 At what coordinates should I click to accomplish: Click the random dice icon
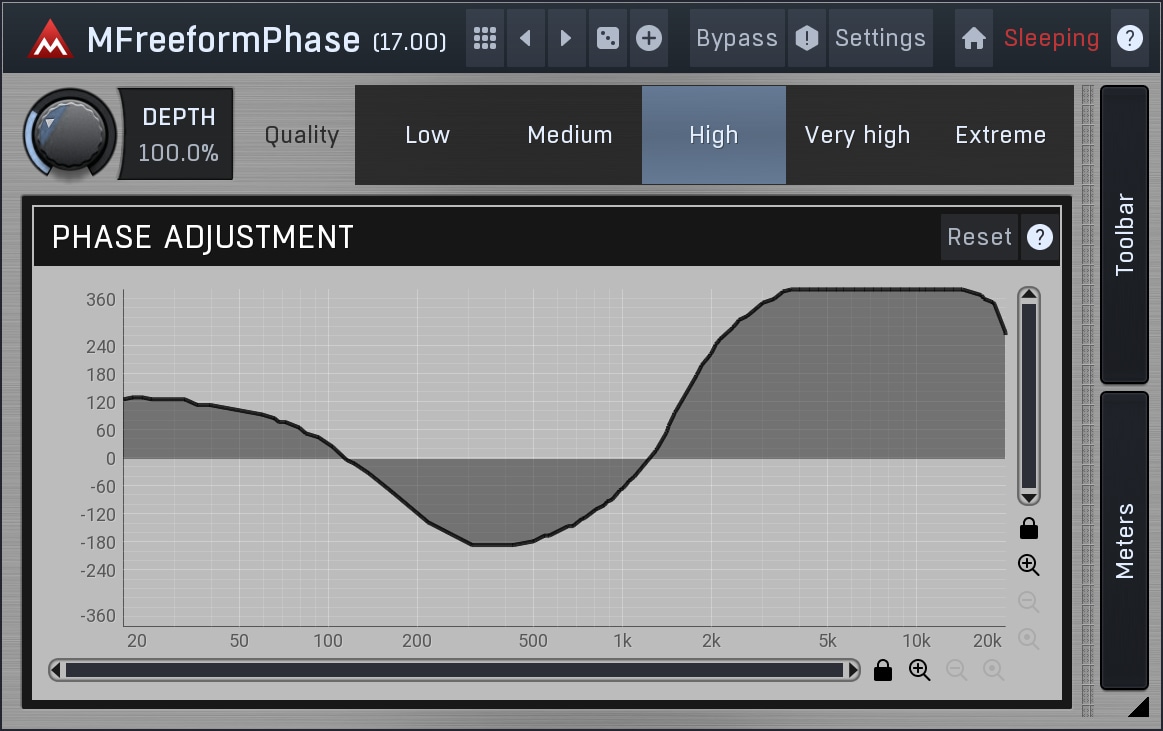tap(607, 39)
